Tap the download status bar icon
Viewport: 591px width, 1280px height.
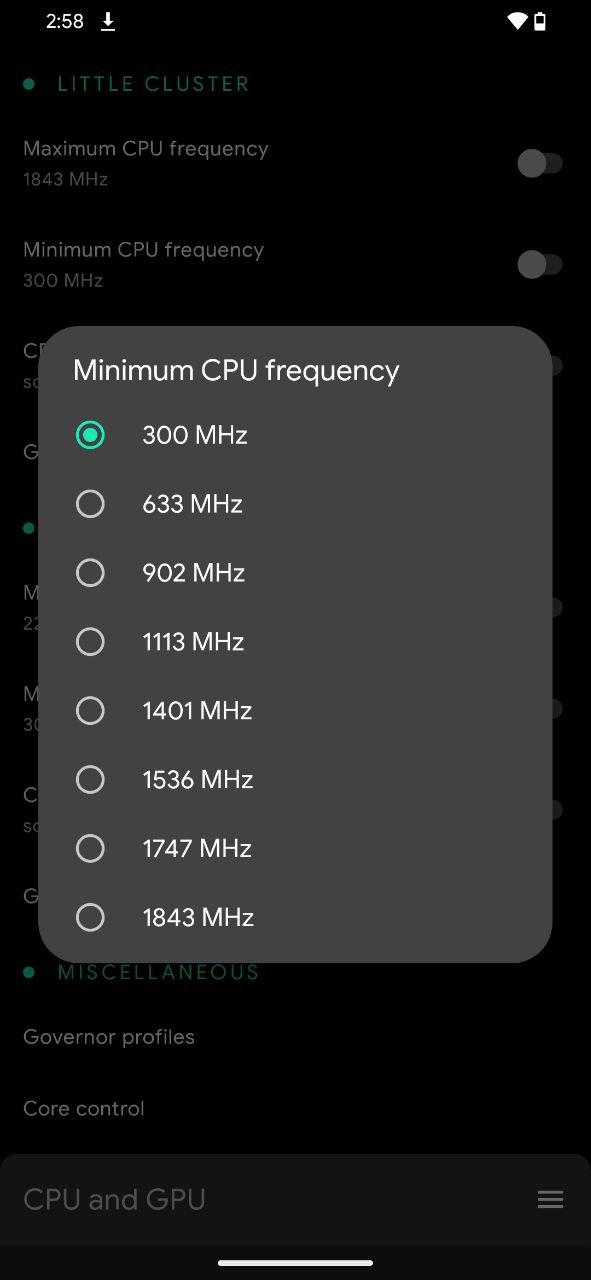108,21
